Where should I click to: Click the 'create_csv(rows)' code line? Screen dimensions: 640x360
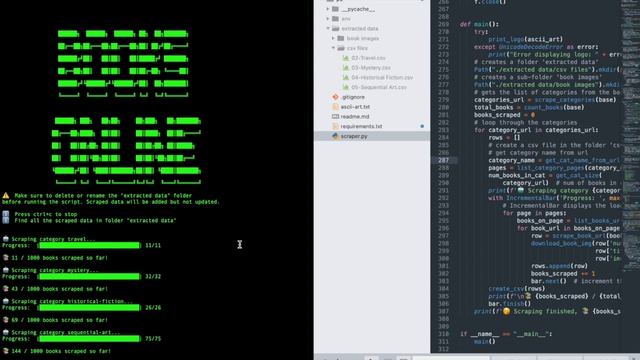[x=516, y=289]
